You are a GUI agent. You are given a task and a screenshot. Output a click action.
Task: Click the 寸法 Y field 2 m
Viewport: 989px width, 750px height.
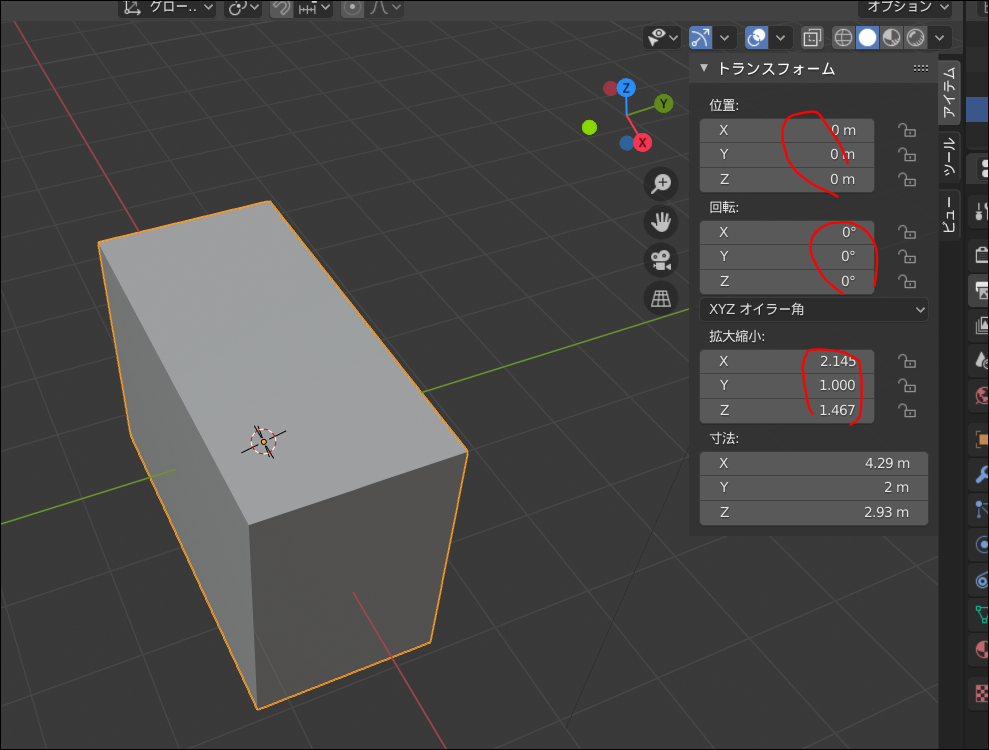814,488
